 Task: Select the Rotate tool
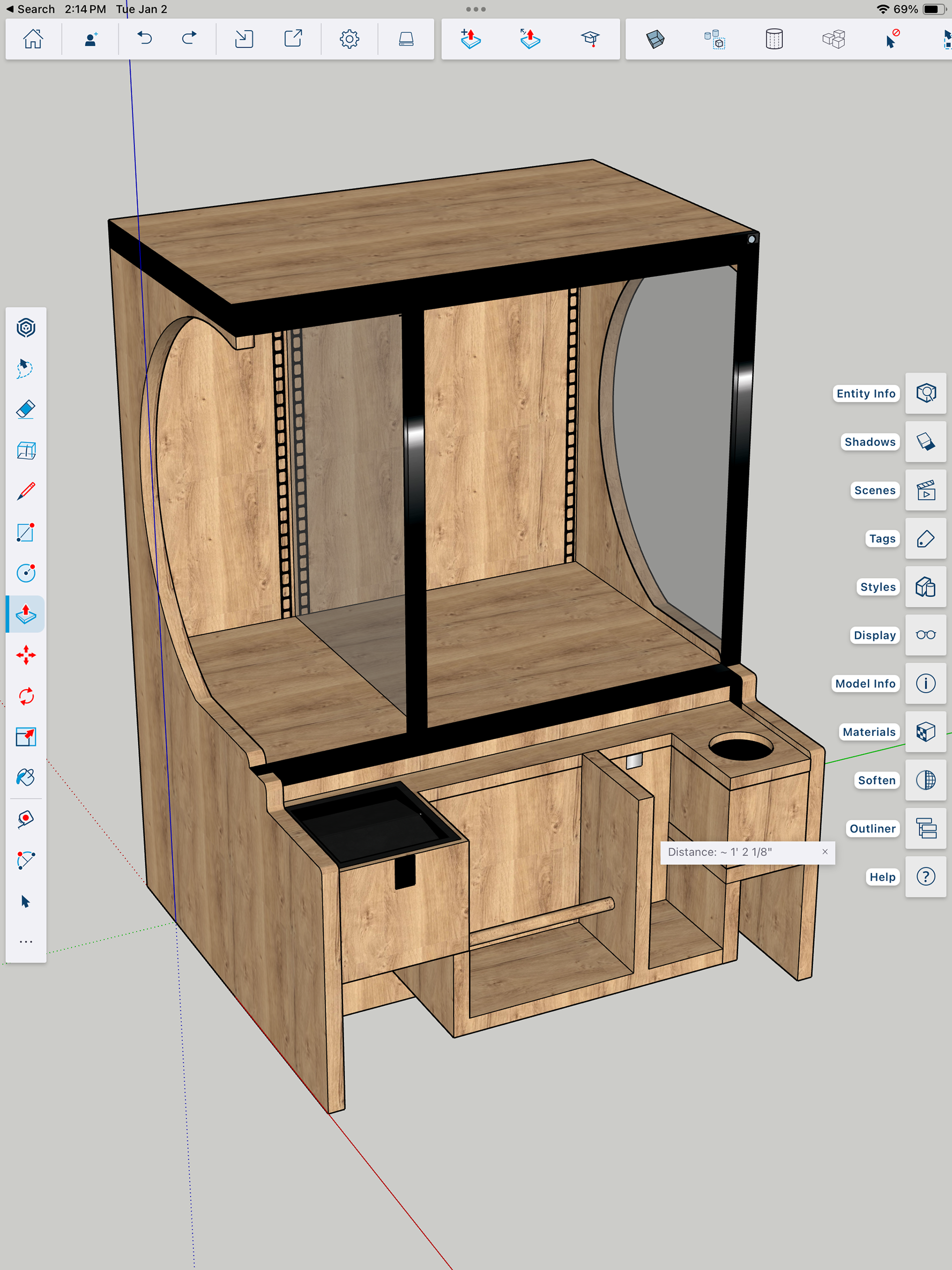coord(26,696)
